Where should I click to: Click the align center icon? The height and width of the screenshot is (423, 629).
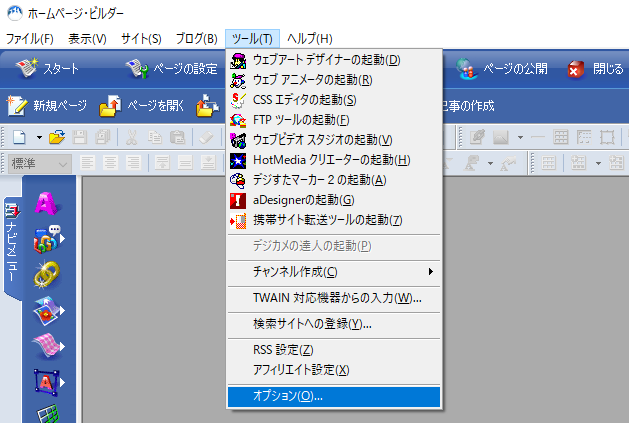(x=110, y=163)
